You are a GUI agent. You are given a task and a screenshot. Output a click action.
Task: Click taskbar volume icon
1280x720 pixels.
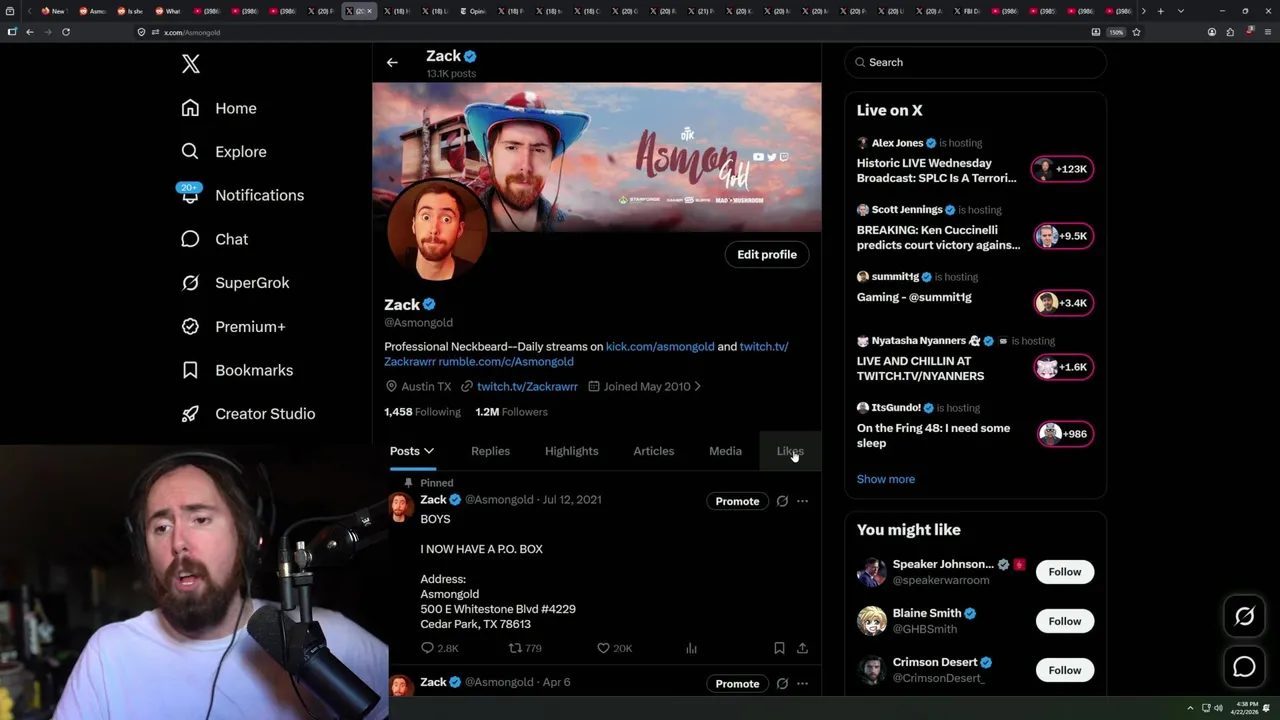coord(1218,708)
